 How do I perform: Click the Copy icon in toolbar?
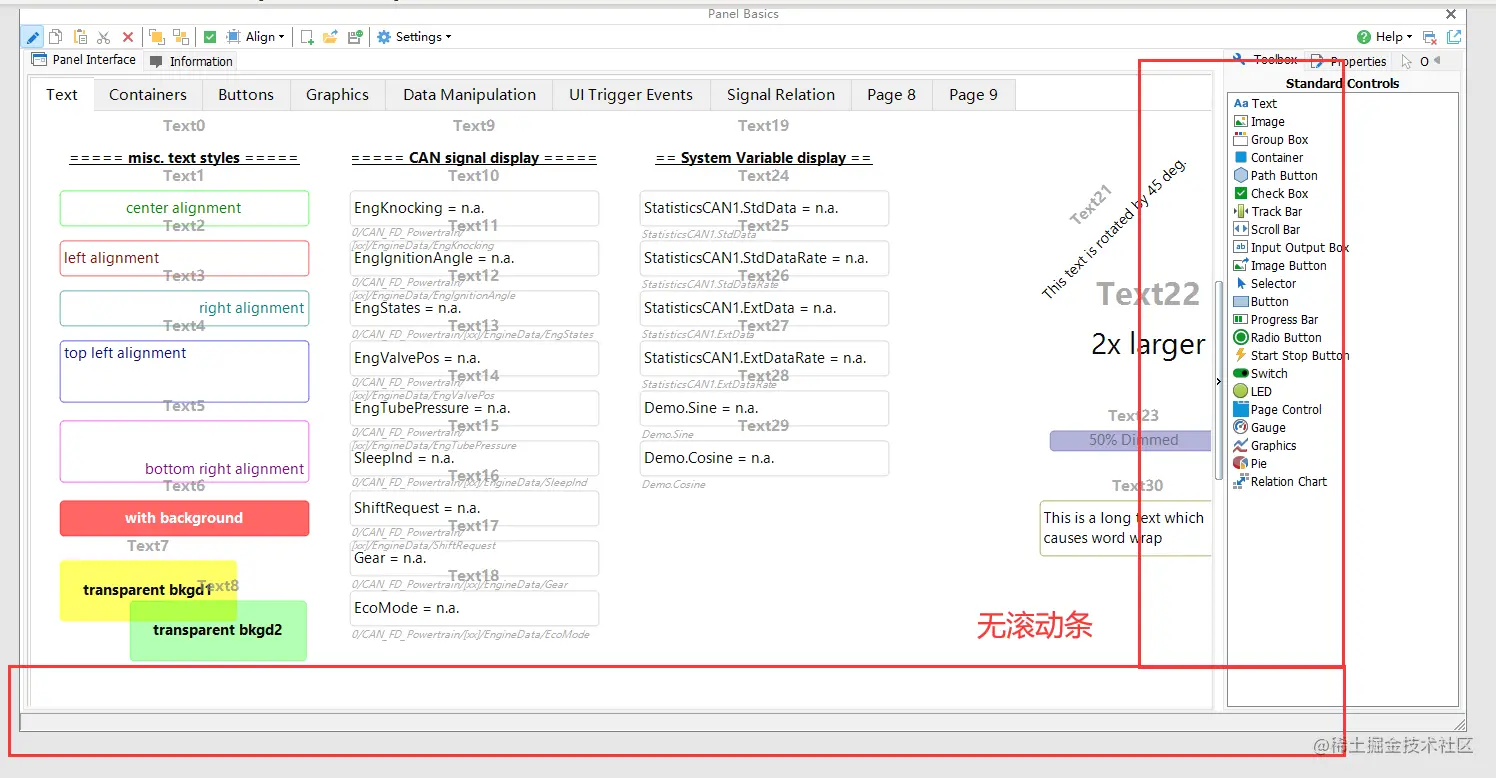point(56,37)
